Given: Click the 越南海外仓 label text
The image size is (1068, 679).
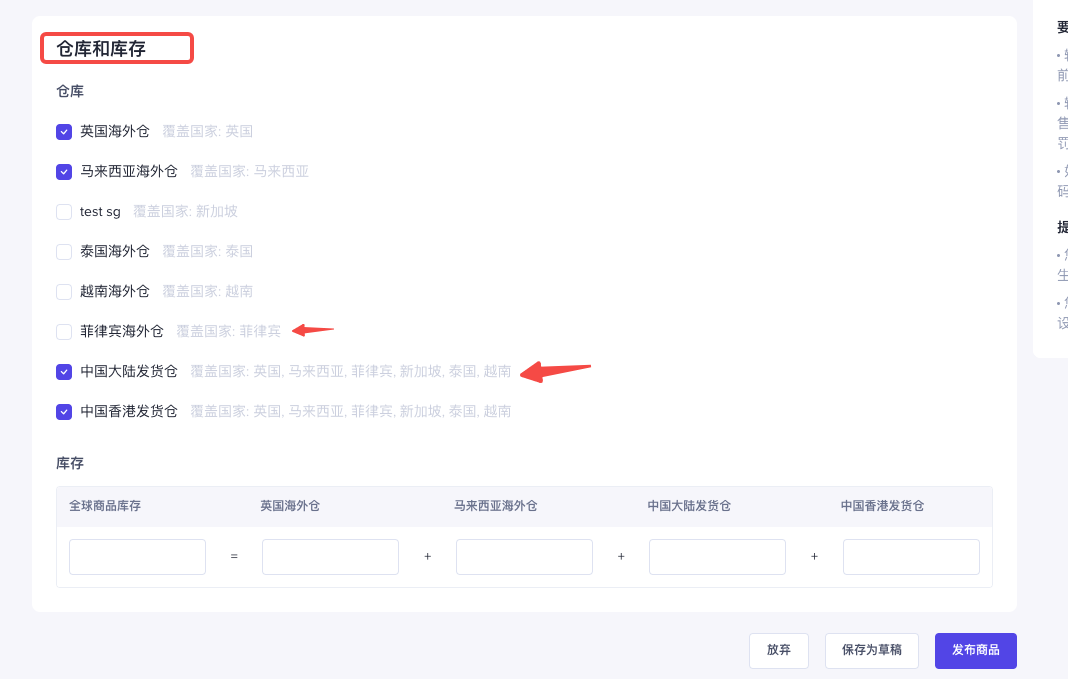Looking at the screenshot, I should (114, 291).
